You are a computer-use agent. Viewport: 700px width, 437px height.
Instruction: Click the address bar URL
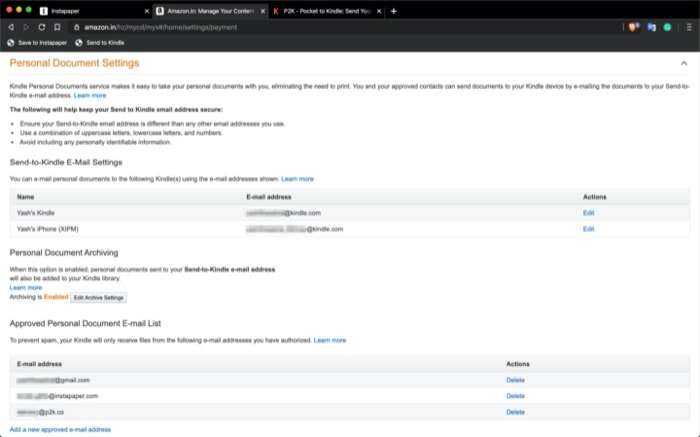point(161,27)
